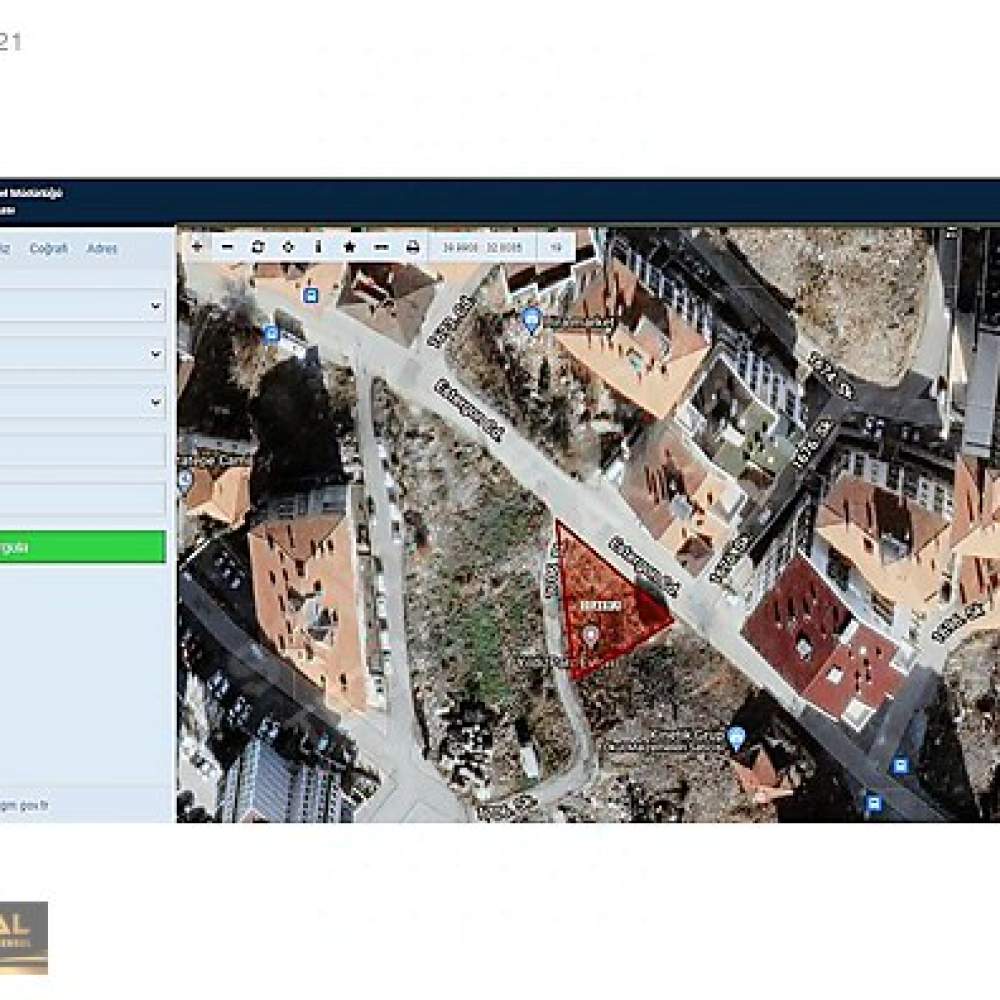Viewport: 1000px width, 1000px height.
Task: Zoom out with the first minus toolbar icon
Action: click(227, 247)
